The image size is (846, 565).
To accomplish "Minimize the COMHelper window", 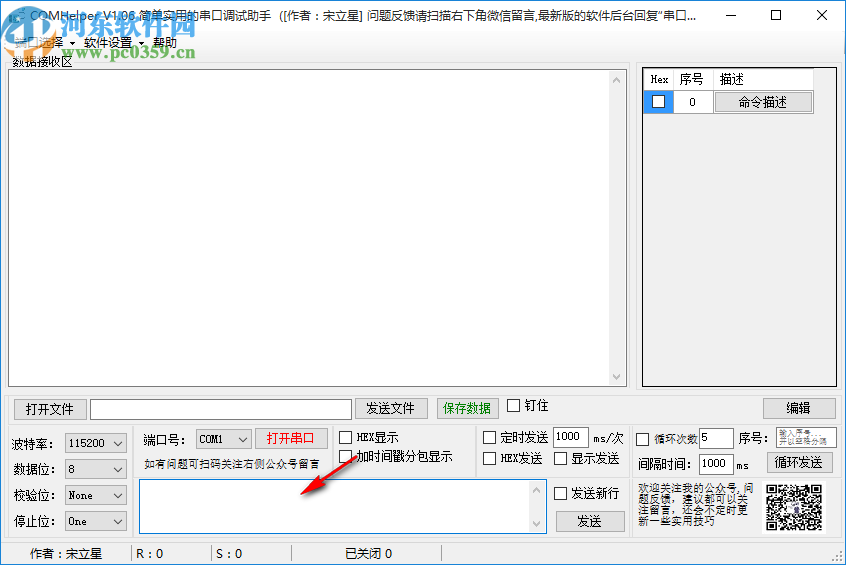I will click(731, 16).
